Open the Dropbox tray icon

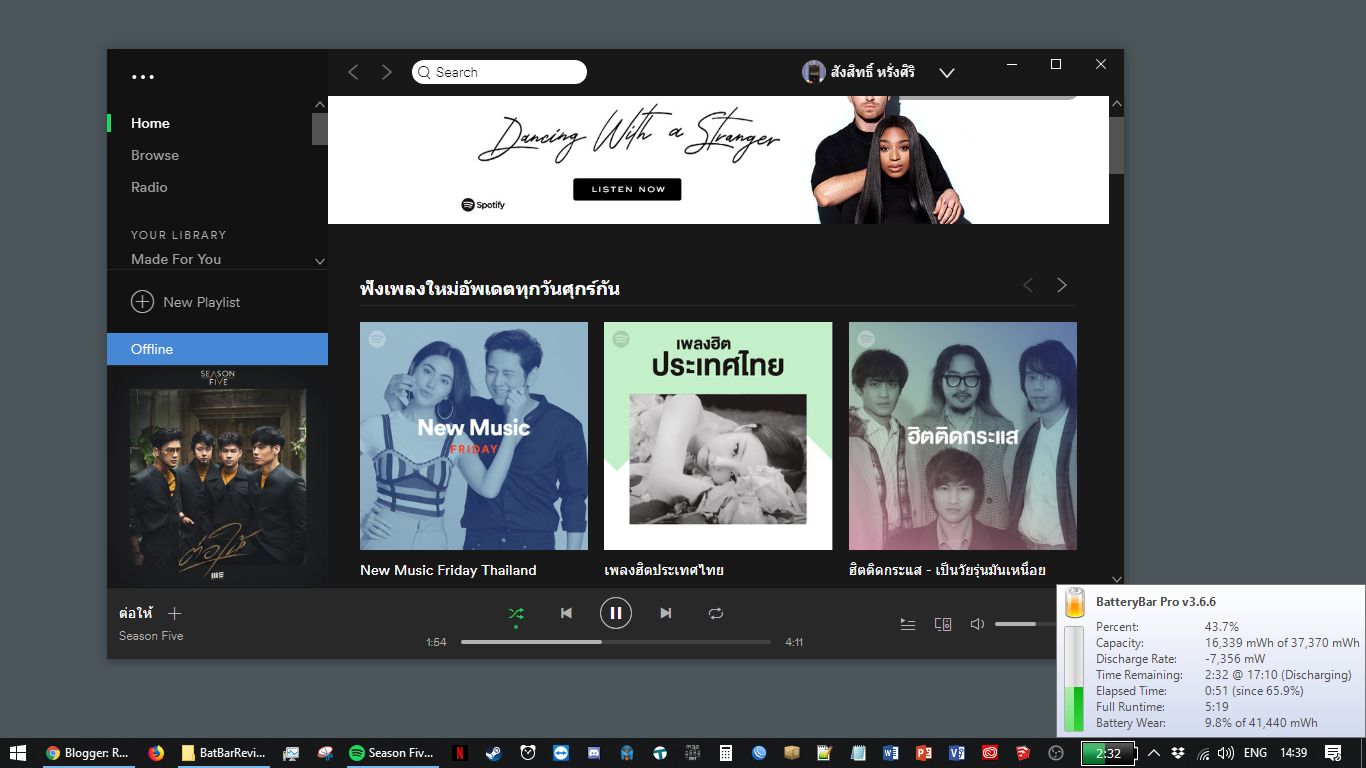(x=1178, y=753)
